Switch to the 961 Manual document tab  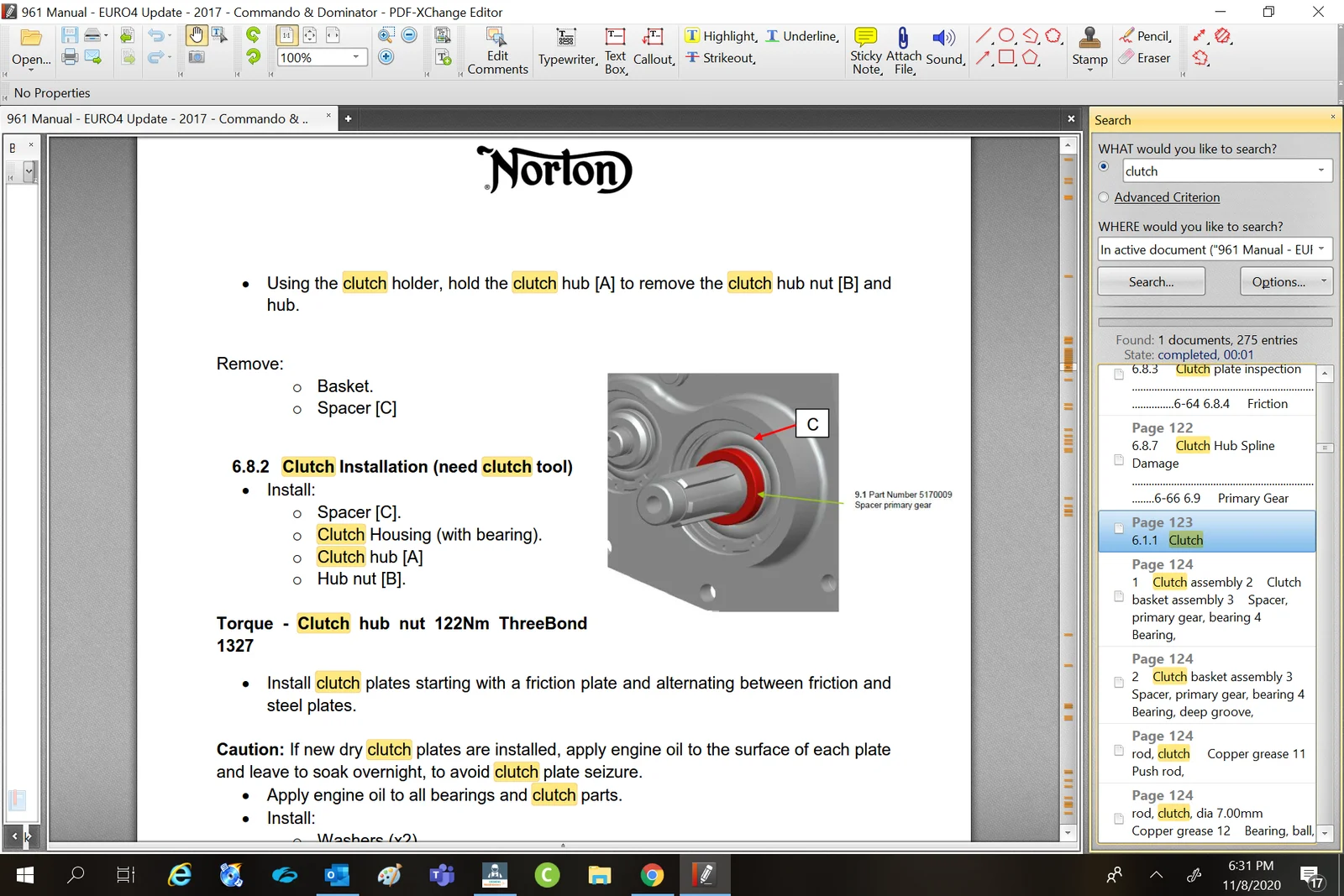click(160, 118)
